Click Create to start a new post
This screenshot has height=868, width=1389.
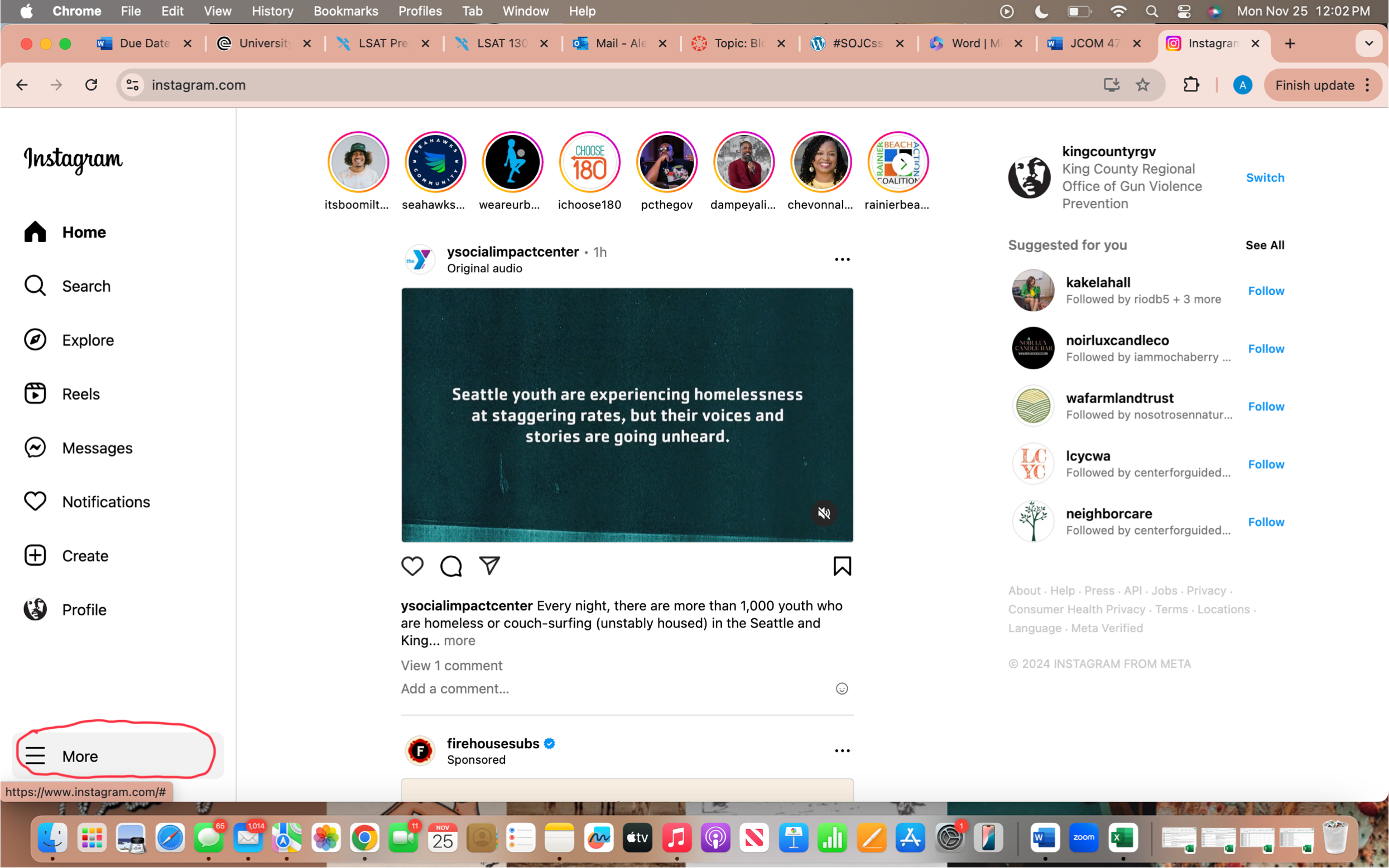66,556
